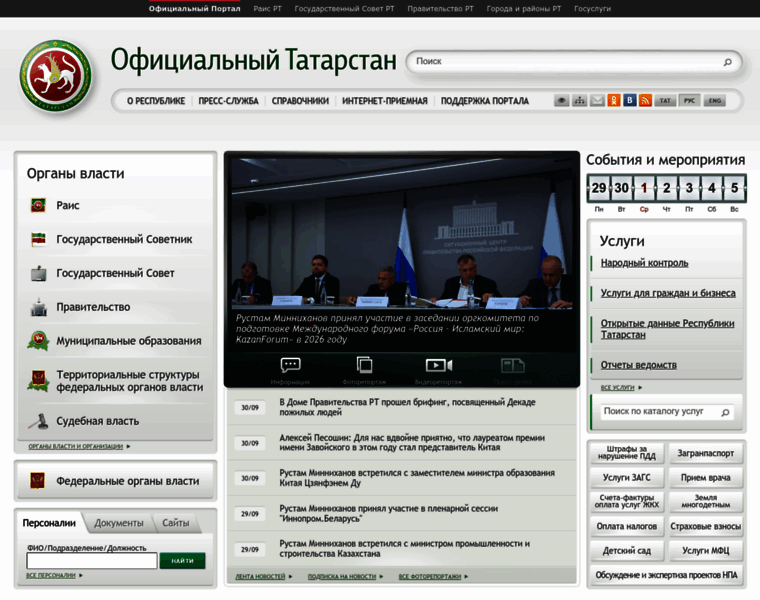Open the Информация speech bubble icon
Screen dimensions: 760x600
tap(290, 364)
